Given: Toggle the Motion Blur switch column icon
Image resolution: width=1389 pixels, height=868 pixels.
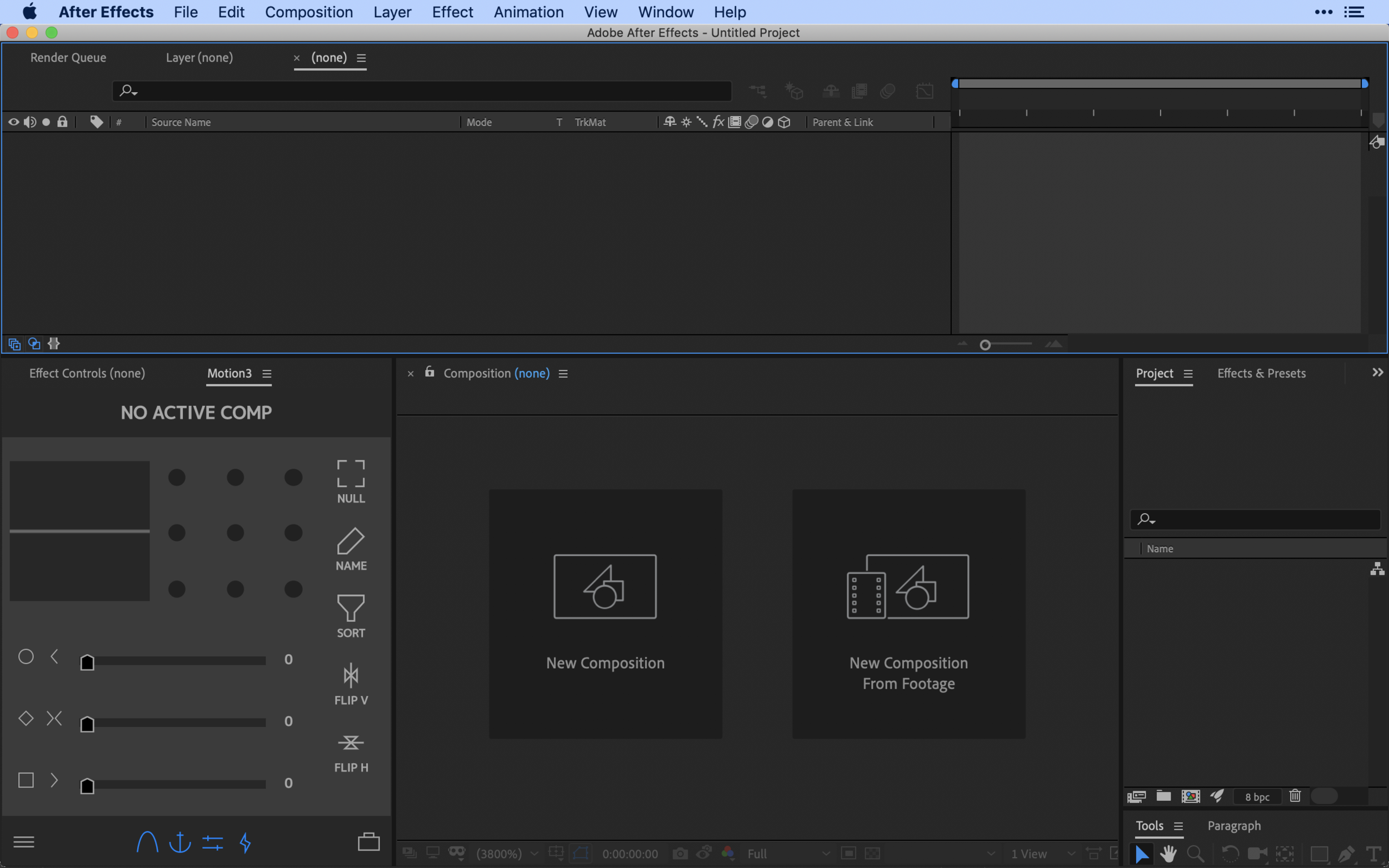Looking at the screenshot, I should click(751, 122).
